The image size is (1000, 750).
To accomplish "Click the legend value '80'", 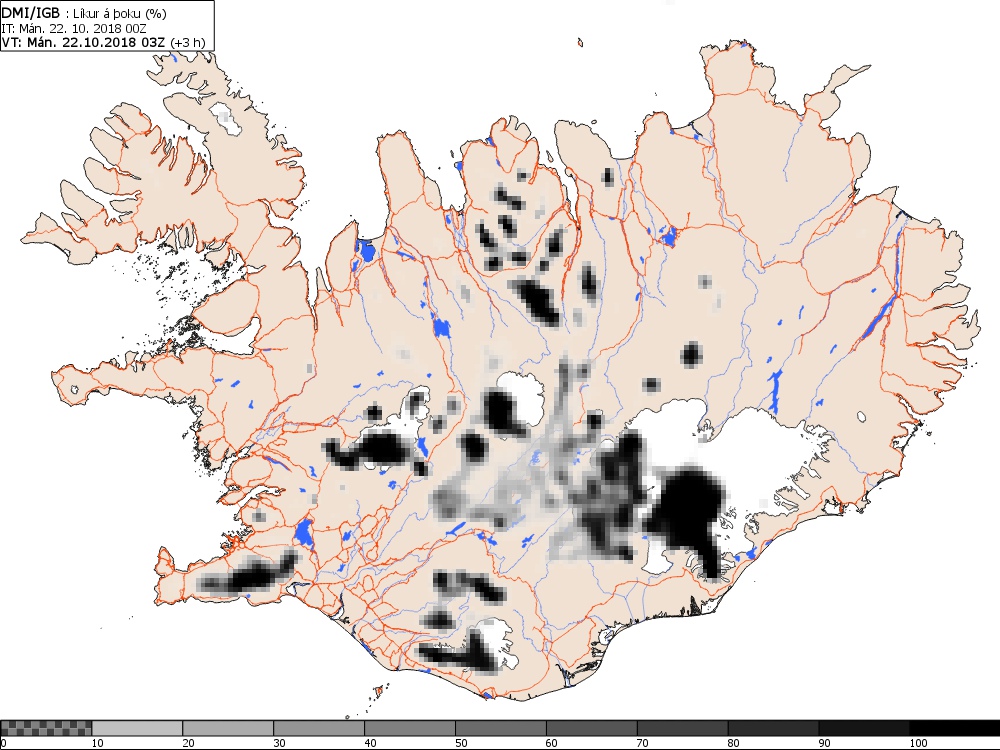I will click(734, 743).
